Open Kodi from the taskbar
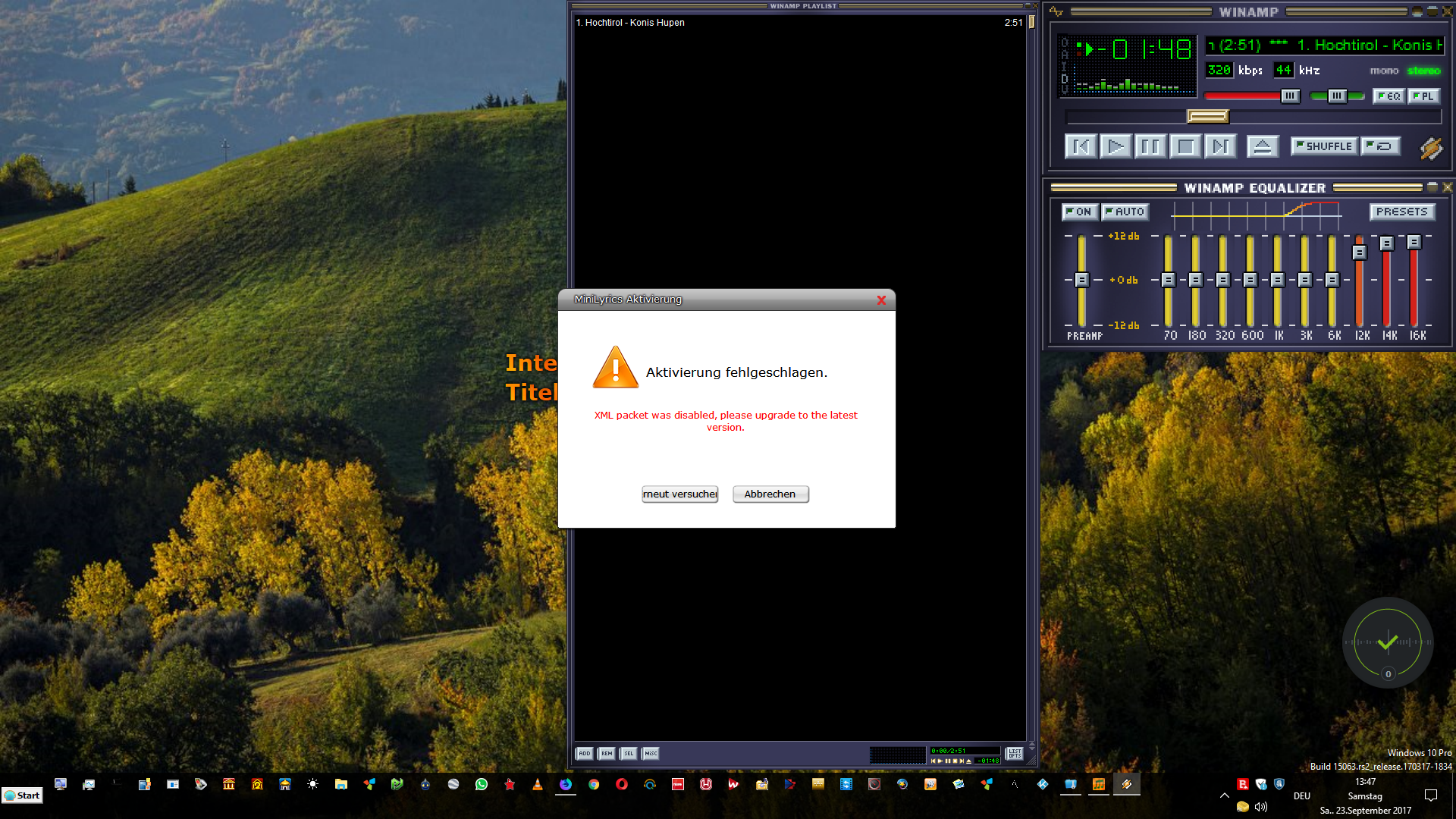Viewport: 1456px width, 819px height. (x=1043, y=784)
